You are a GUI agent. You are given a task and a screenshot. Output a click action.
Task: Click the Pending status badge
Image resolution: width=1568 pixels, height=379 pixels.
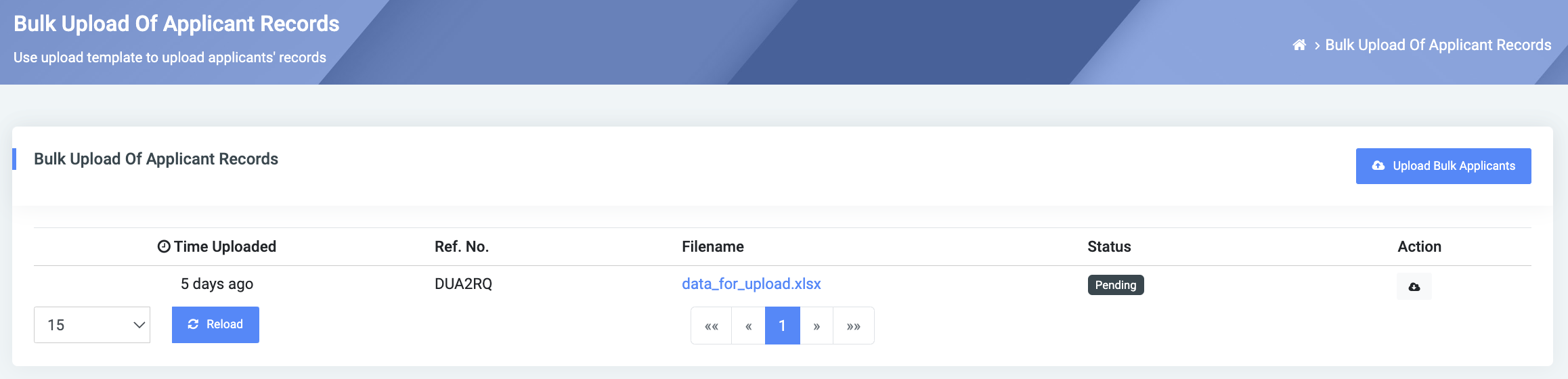point(1116,285)
